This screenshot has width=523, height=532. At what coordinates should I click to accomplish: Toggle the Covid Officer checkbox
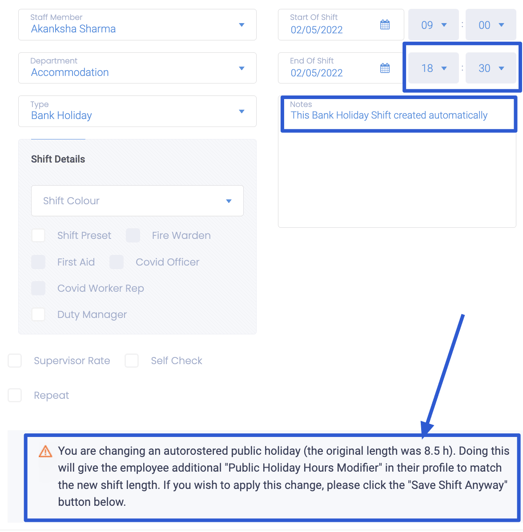(x=116, y=262)
